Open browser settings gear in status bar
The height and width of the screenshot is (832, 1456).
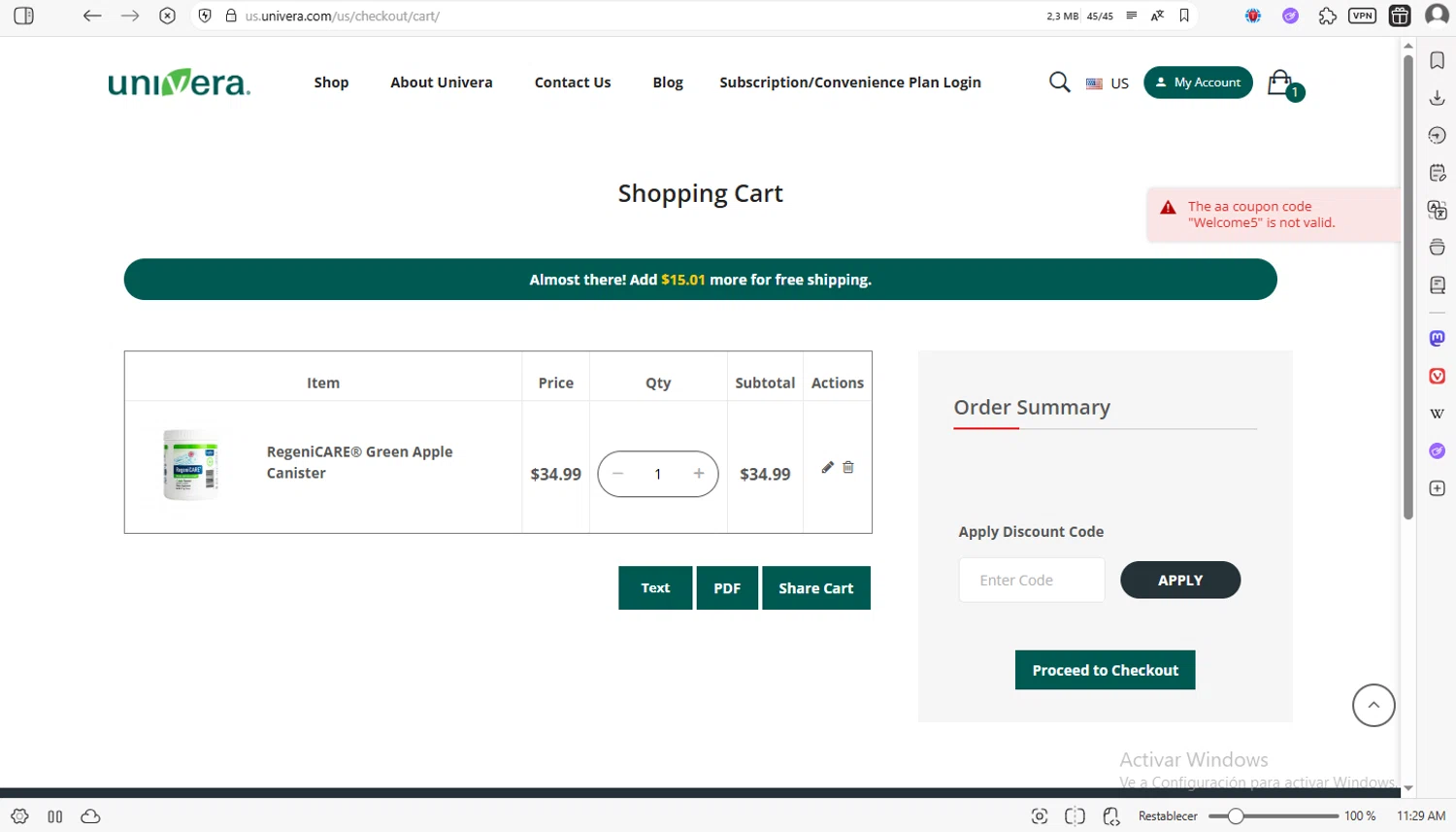click(x=19, y=816)
